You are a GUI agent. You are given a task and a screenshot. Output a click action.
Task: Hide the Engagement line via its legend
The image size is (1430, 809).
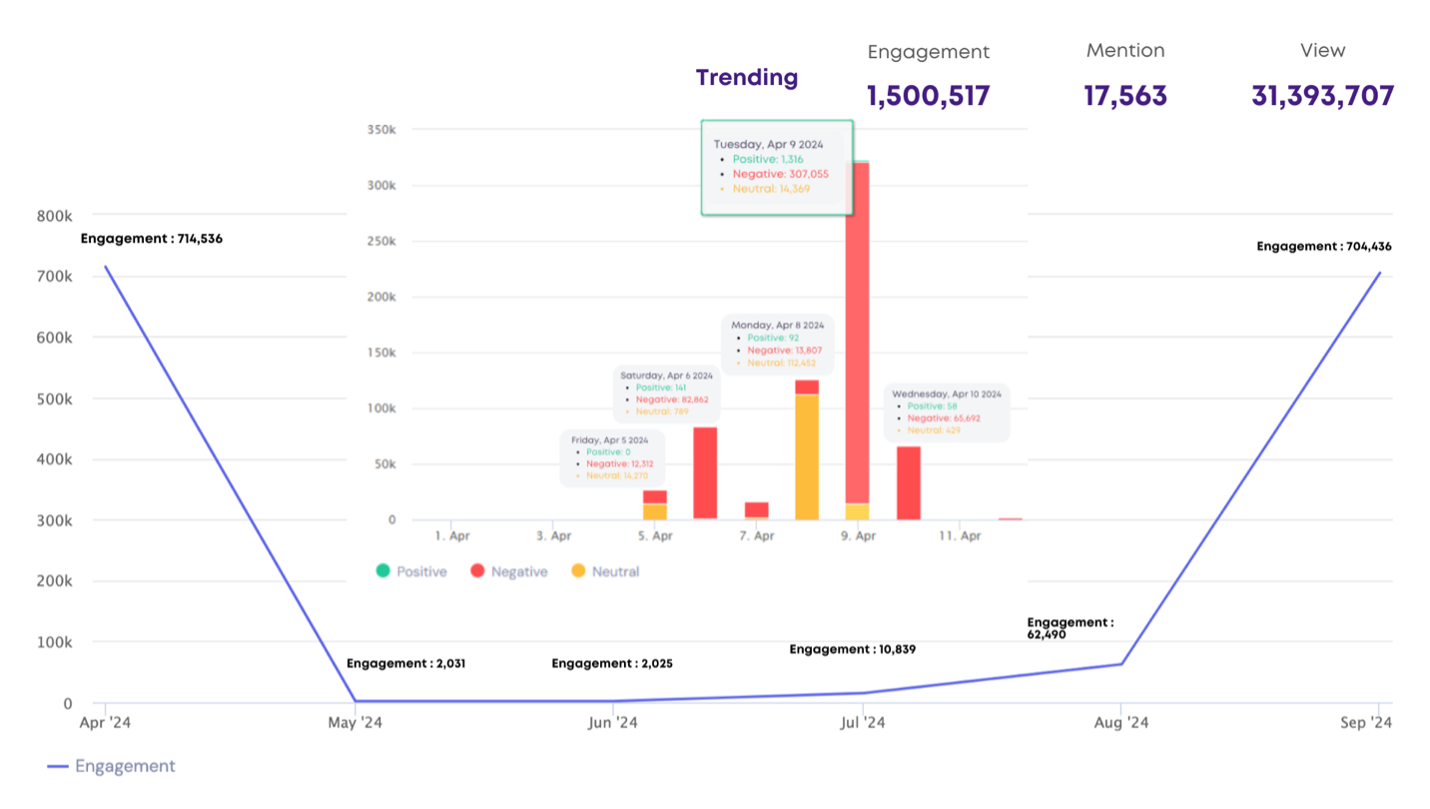click(x=111, y=766)
